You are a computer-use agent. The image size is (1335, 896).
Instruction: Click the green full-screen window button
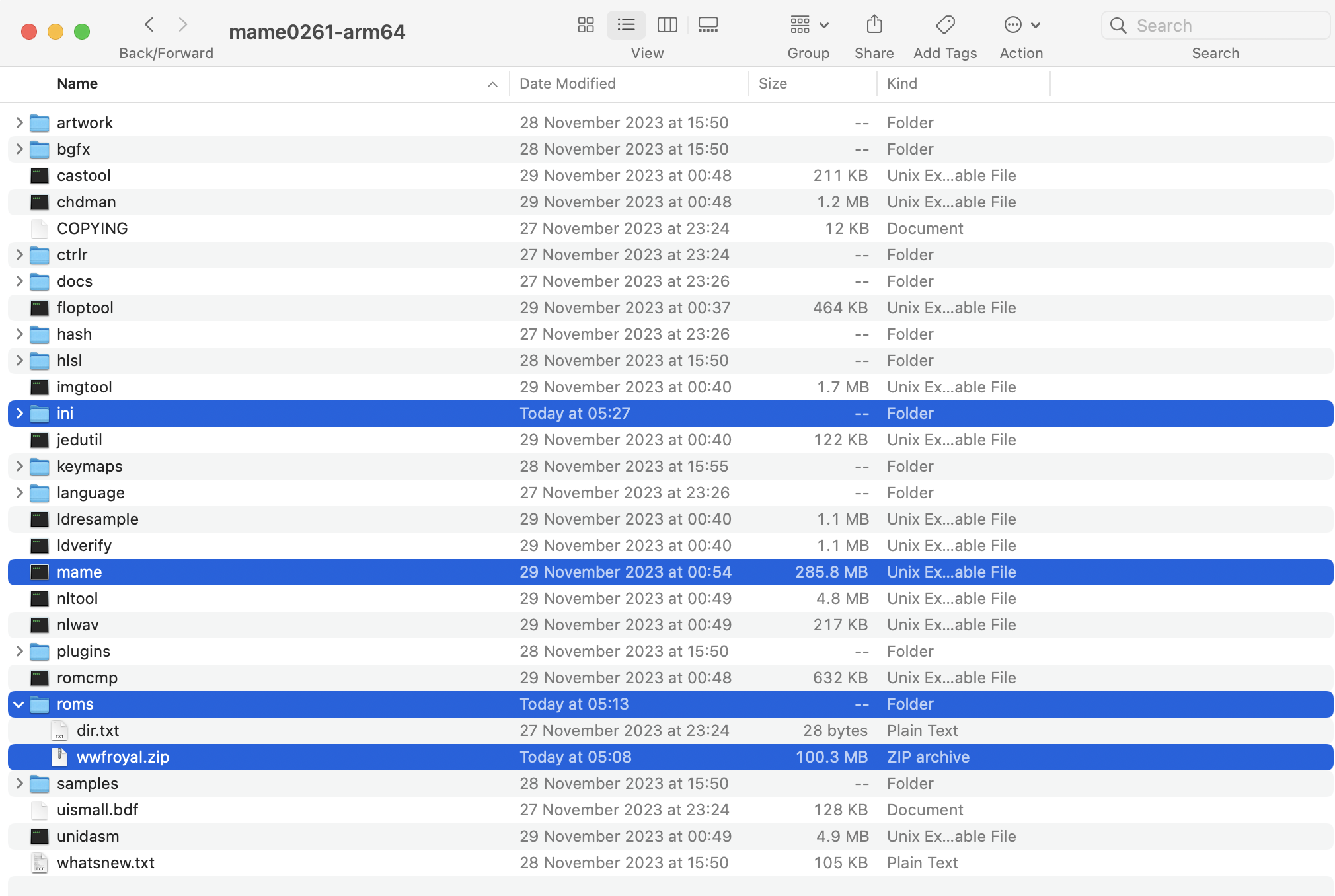pos(82,32)
